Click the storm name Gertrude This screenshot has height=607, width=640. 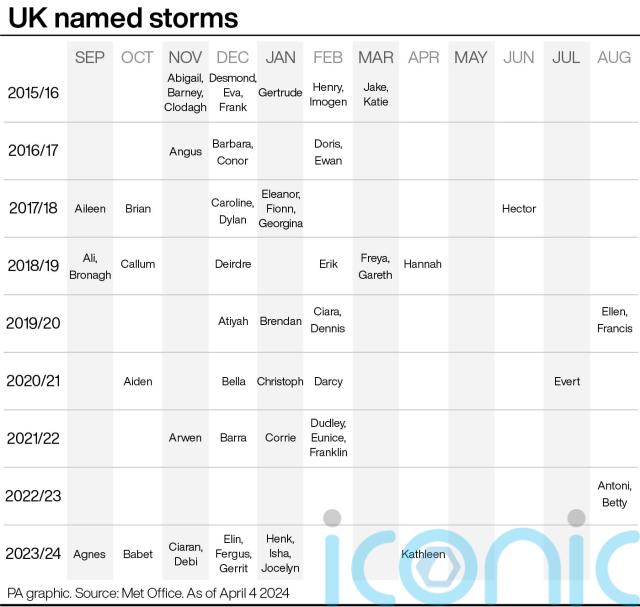[280, 93]
